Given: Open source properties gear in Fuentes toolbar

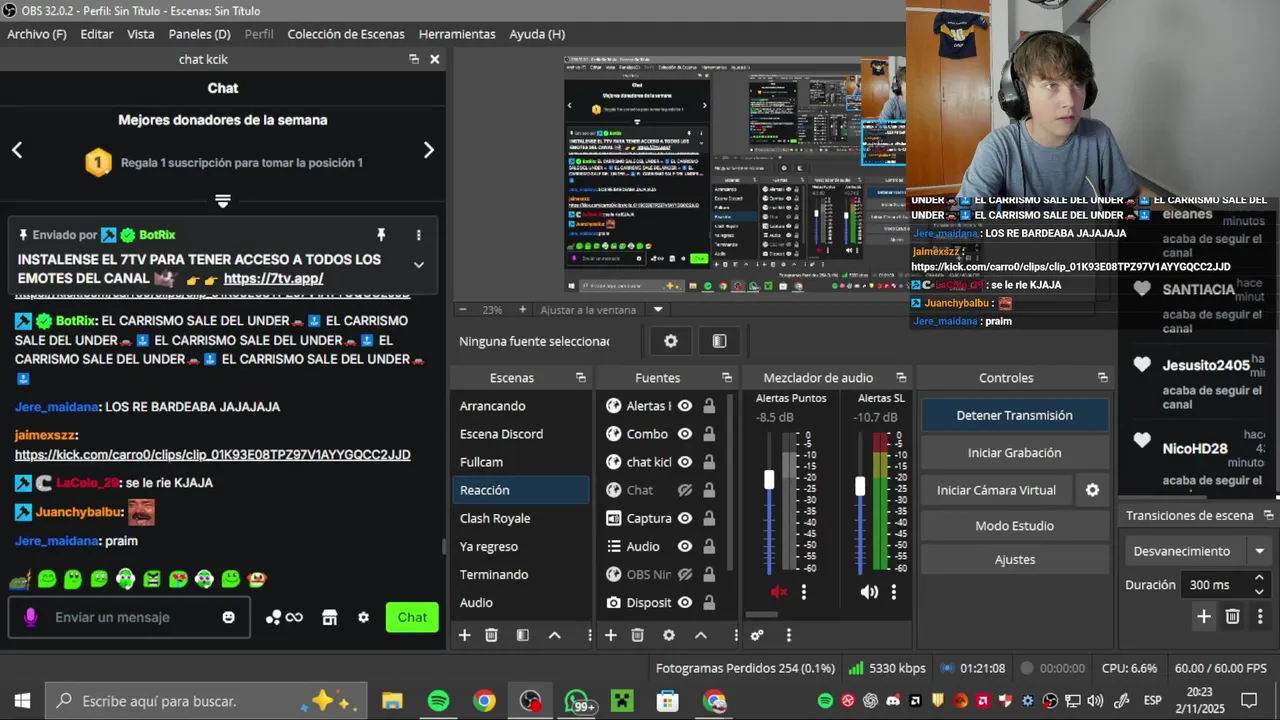Looking at the screenshot, I should 668,635.
